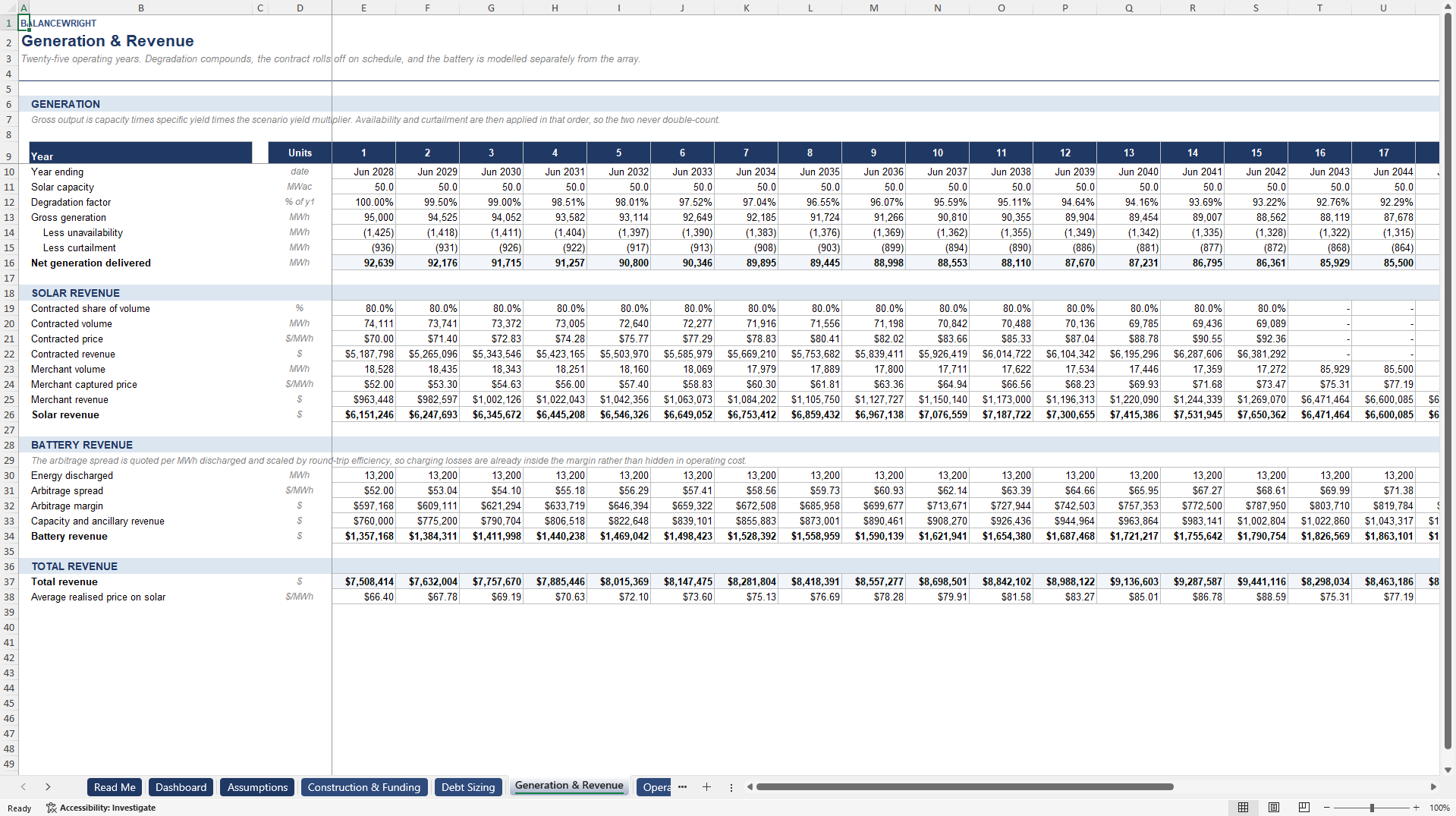Select the Net generation delivered label
Image resolution: width=1456 pixels, height=816 pixels.
click(x=91, y=263)
